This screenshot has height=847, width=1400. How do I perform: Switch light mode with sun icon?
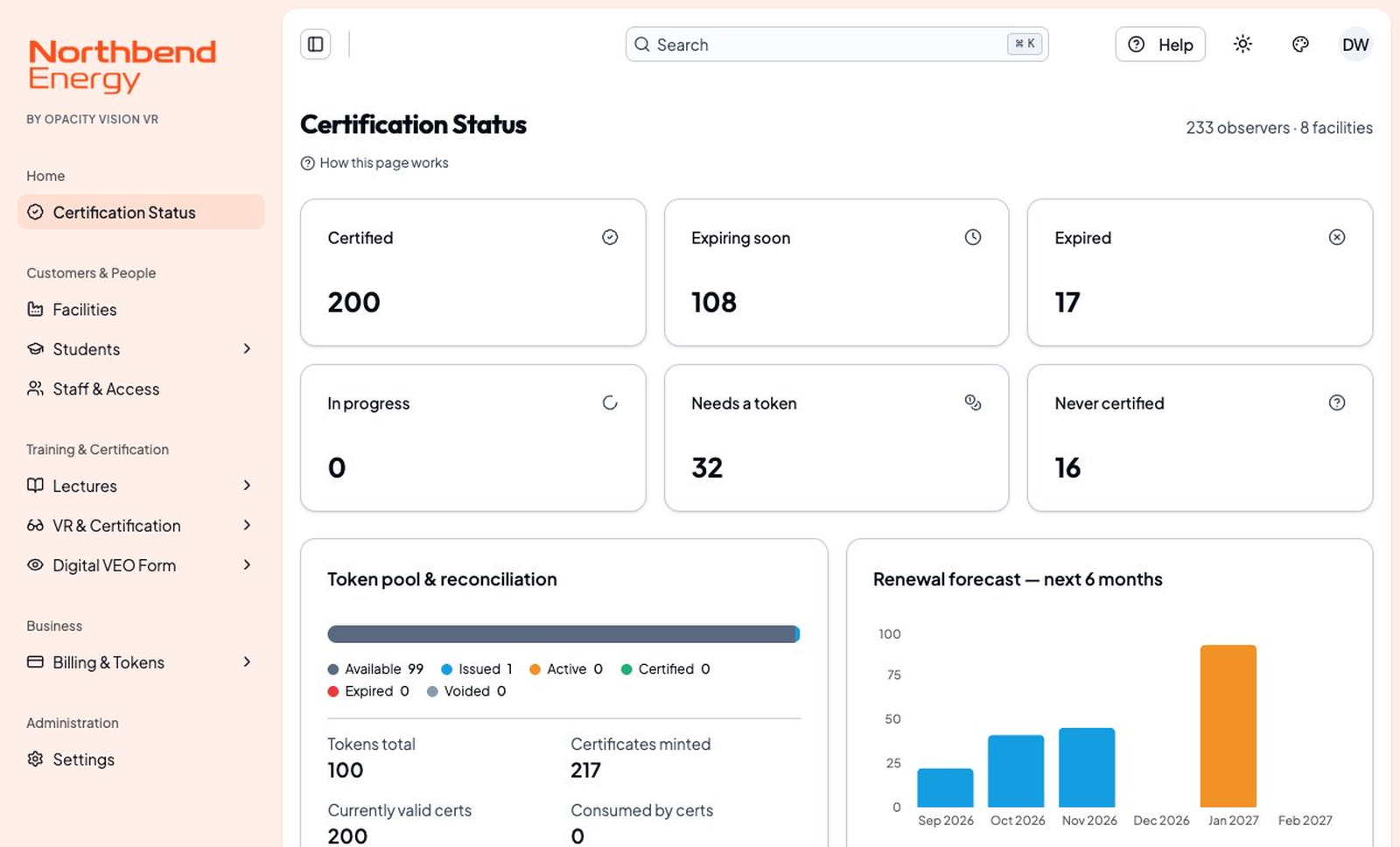click(x=1242, y=44)
